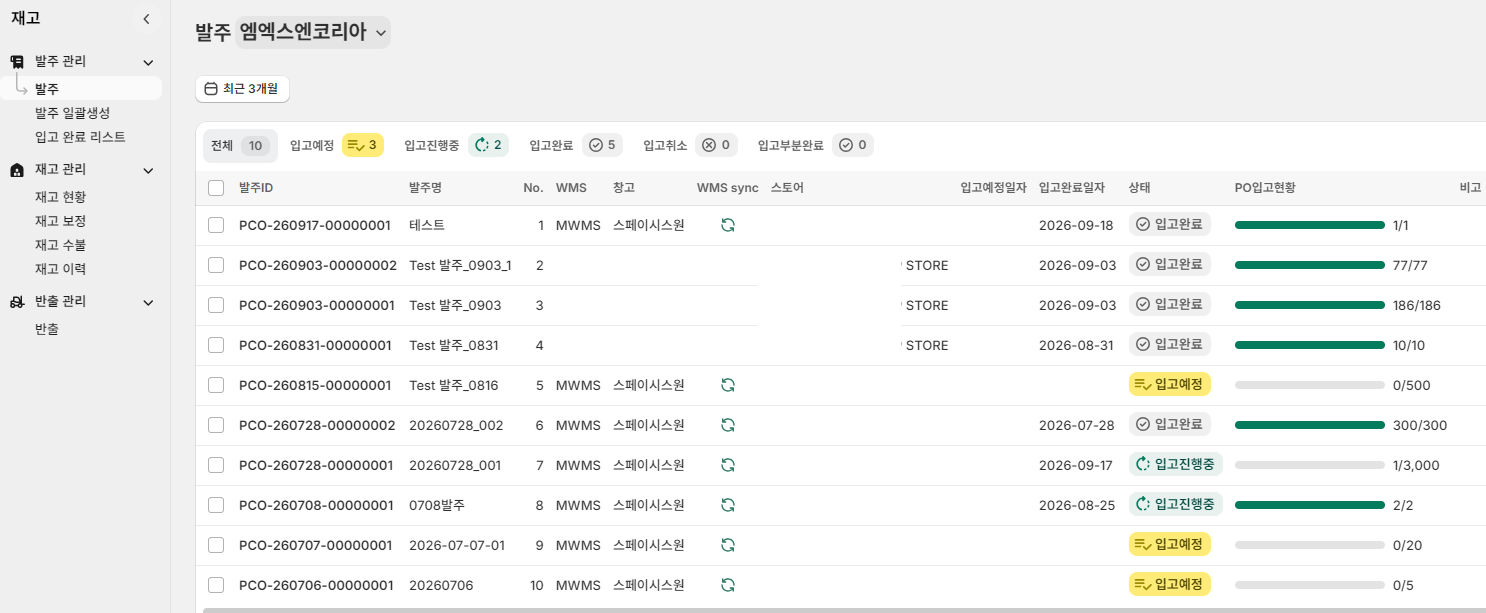Click WMS sync icon for PCO-260728-00000002
The height and width of the screenshot is (613, 1486).
coord(728,425)
